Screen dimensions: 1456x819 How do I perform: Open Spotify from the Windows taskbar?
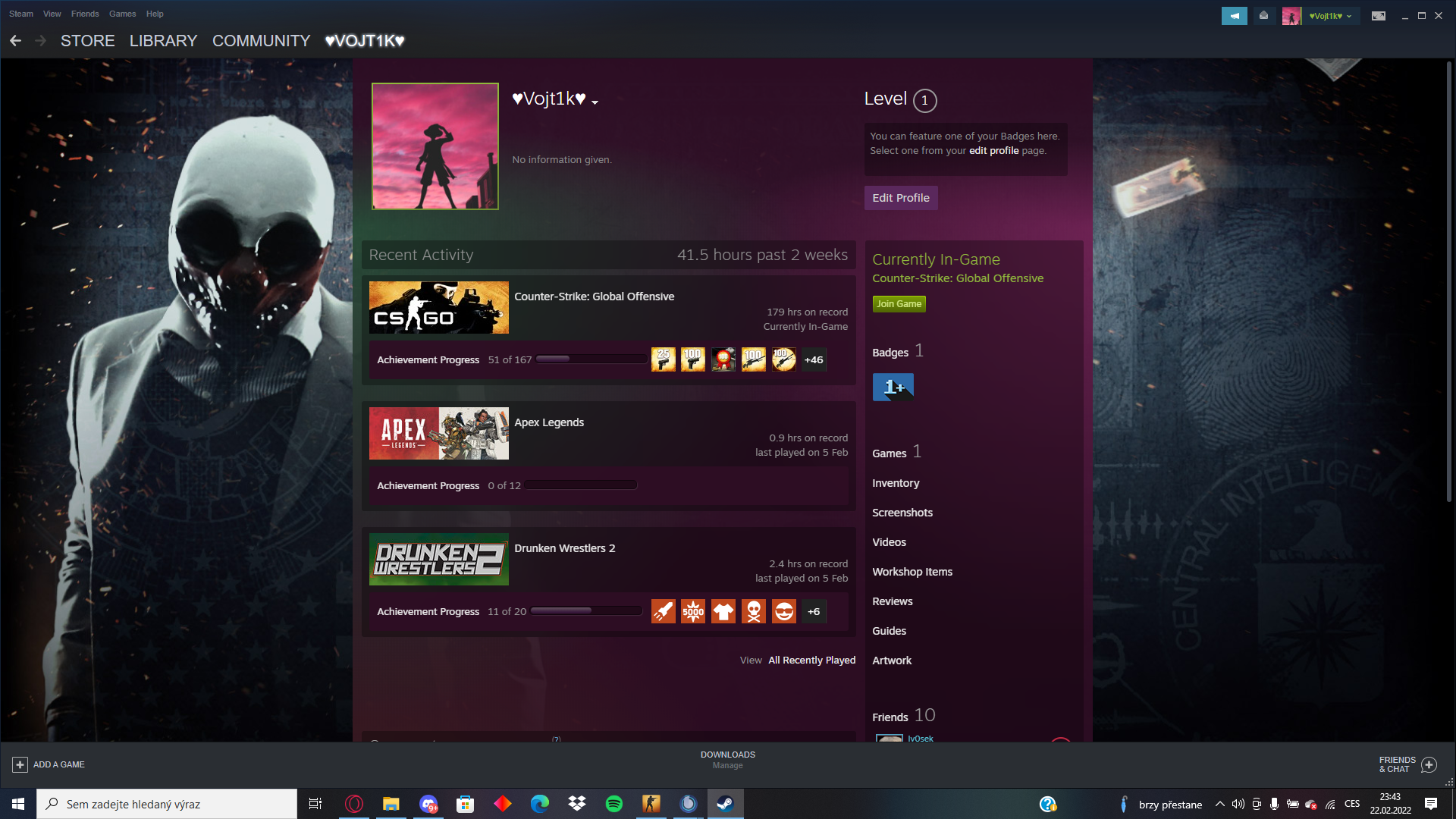pyautogui.click(x=613, y=804)
